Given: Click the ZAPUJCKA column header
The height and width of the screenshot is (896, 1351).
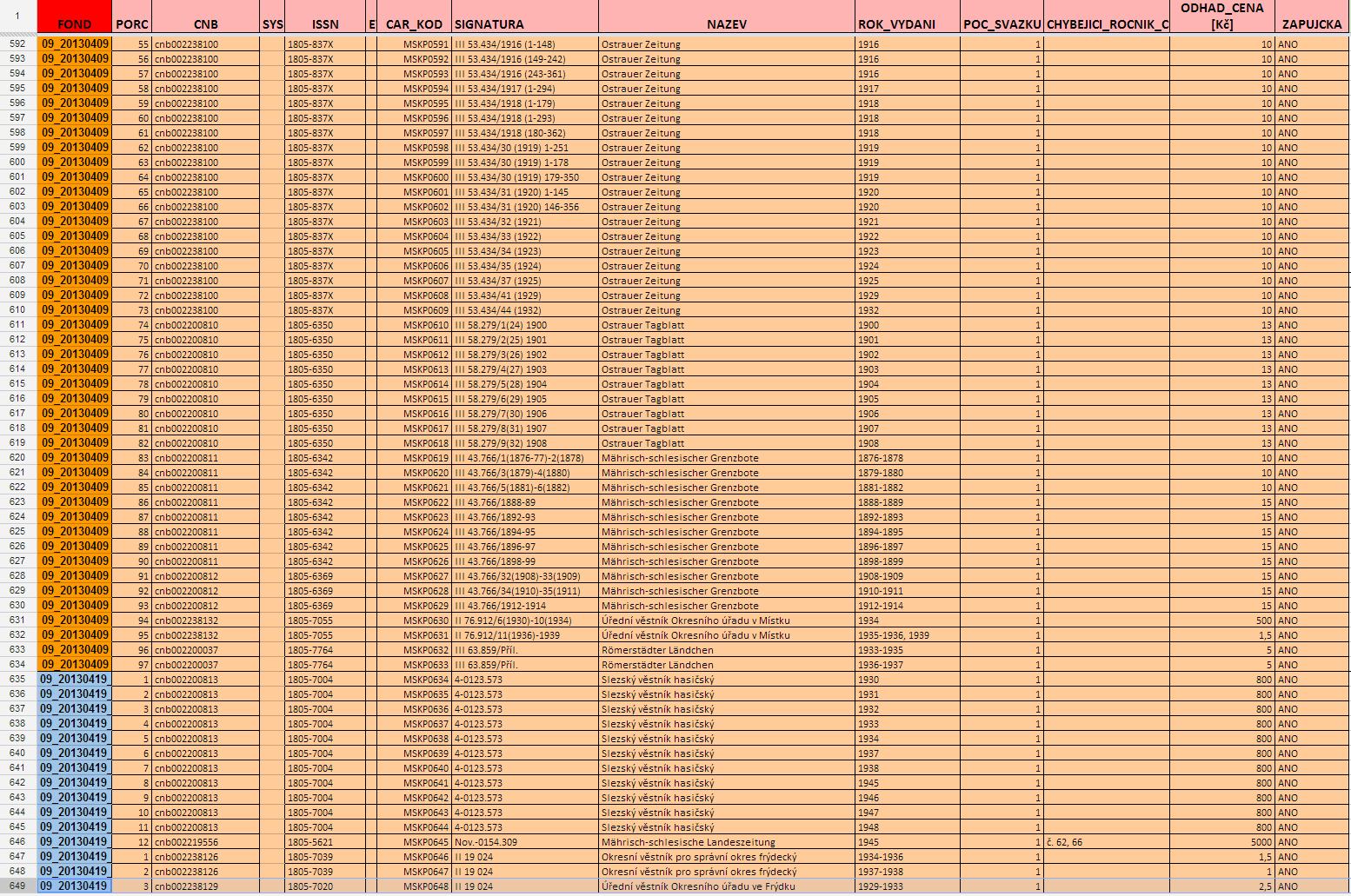Looking at the screenshot, I should 1312,17.
